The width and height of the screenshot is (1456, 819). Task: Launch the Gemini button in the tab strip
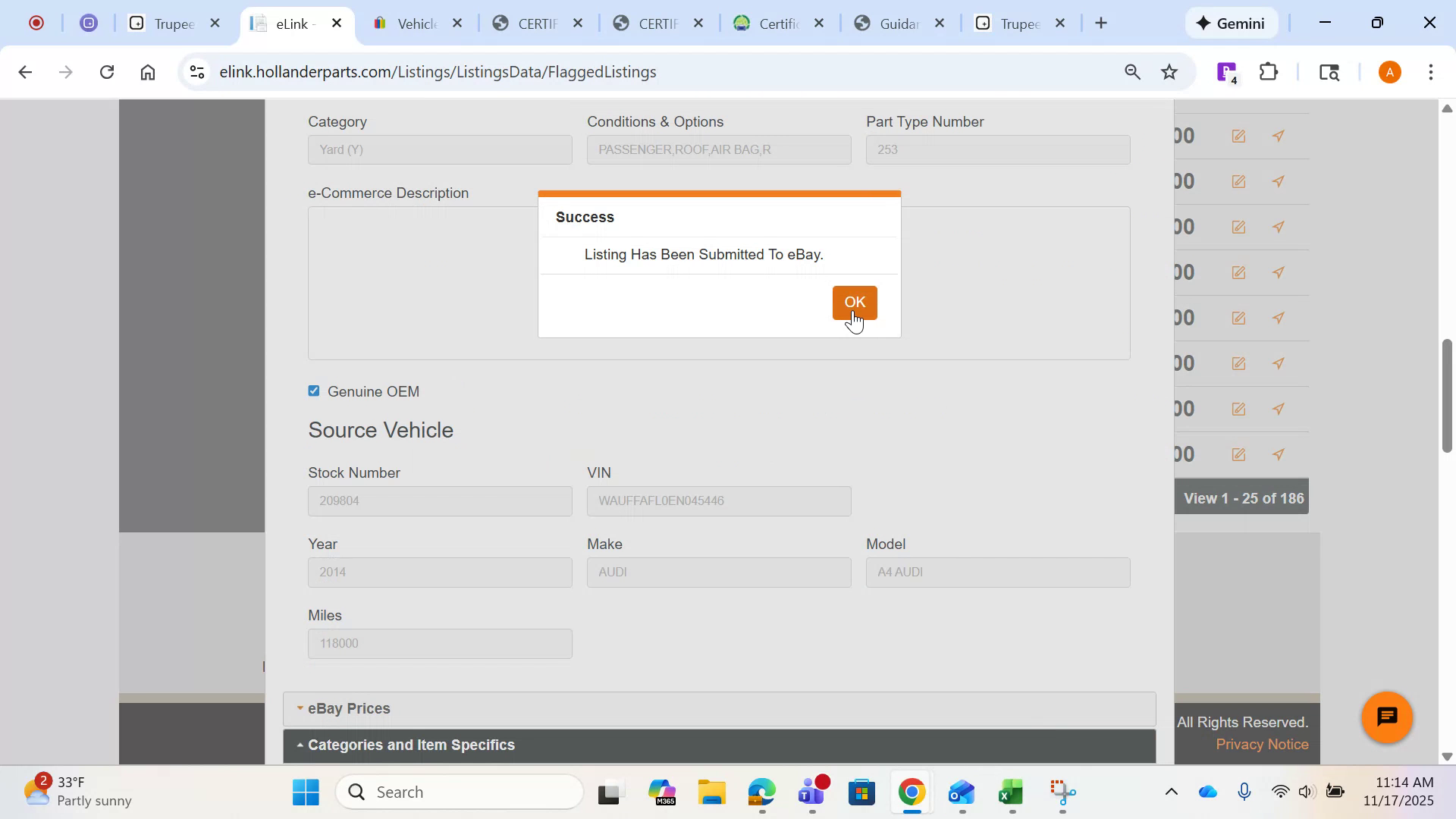point(1231,23)
